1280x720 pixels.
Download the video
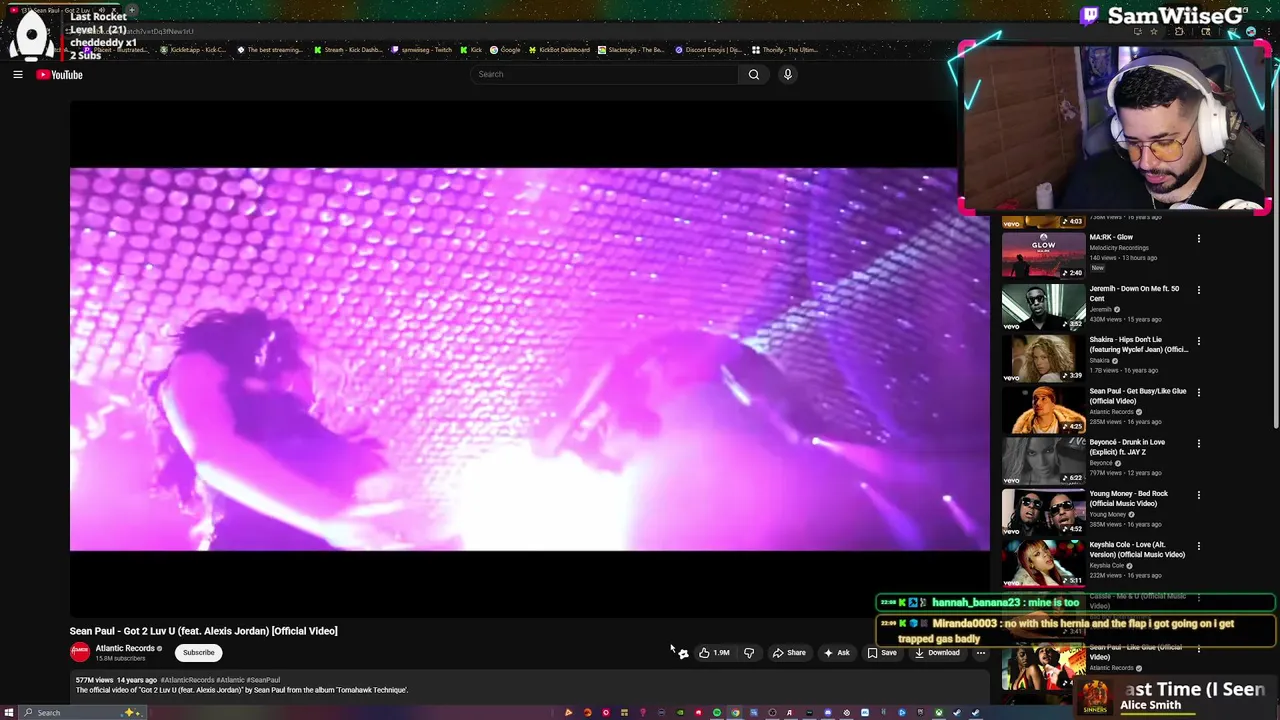[x=937, y=653]
